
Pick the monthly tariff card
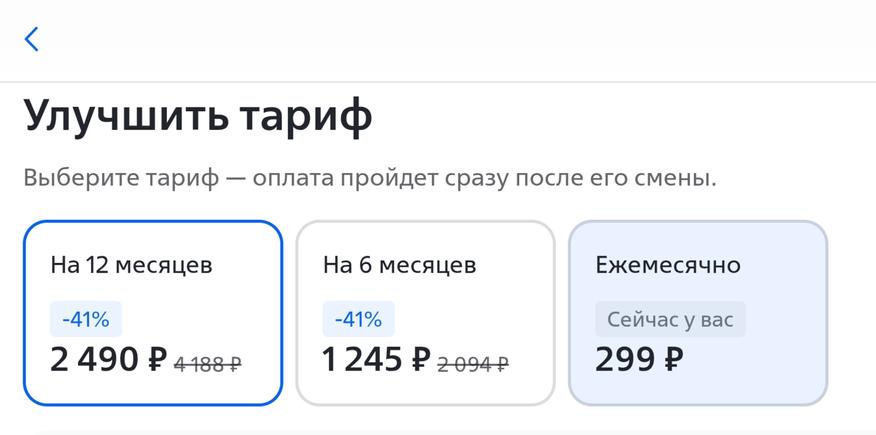pos(698,312)
